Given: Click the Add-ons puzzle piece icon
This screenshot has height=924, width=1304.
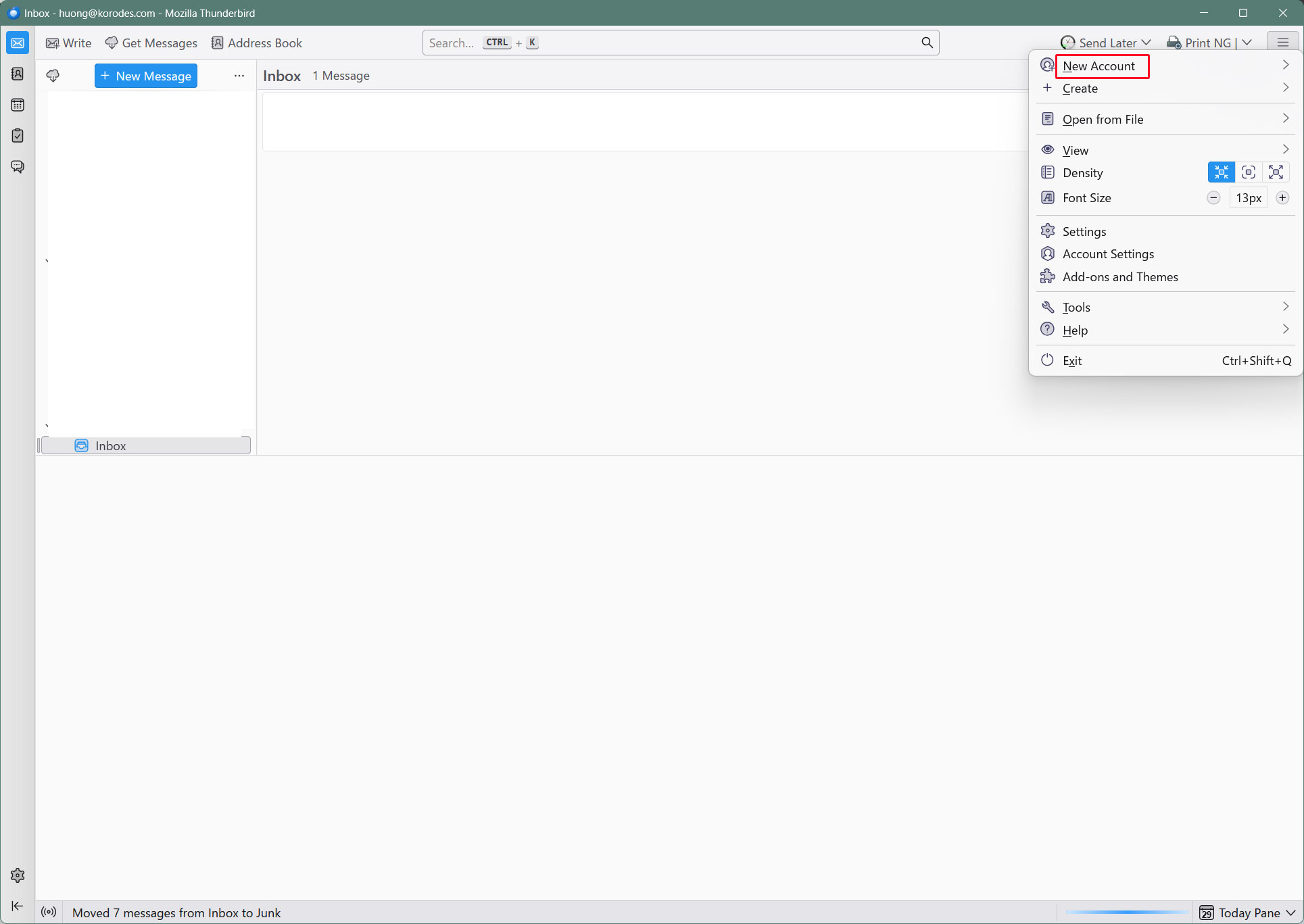Looking at the screenshot, I should coord(1047,276).
